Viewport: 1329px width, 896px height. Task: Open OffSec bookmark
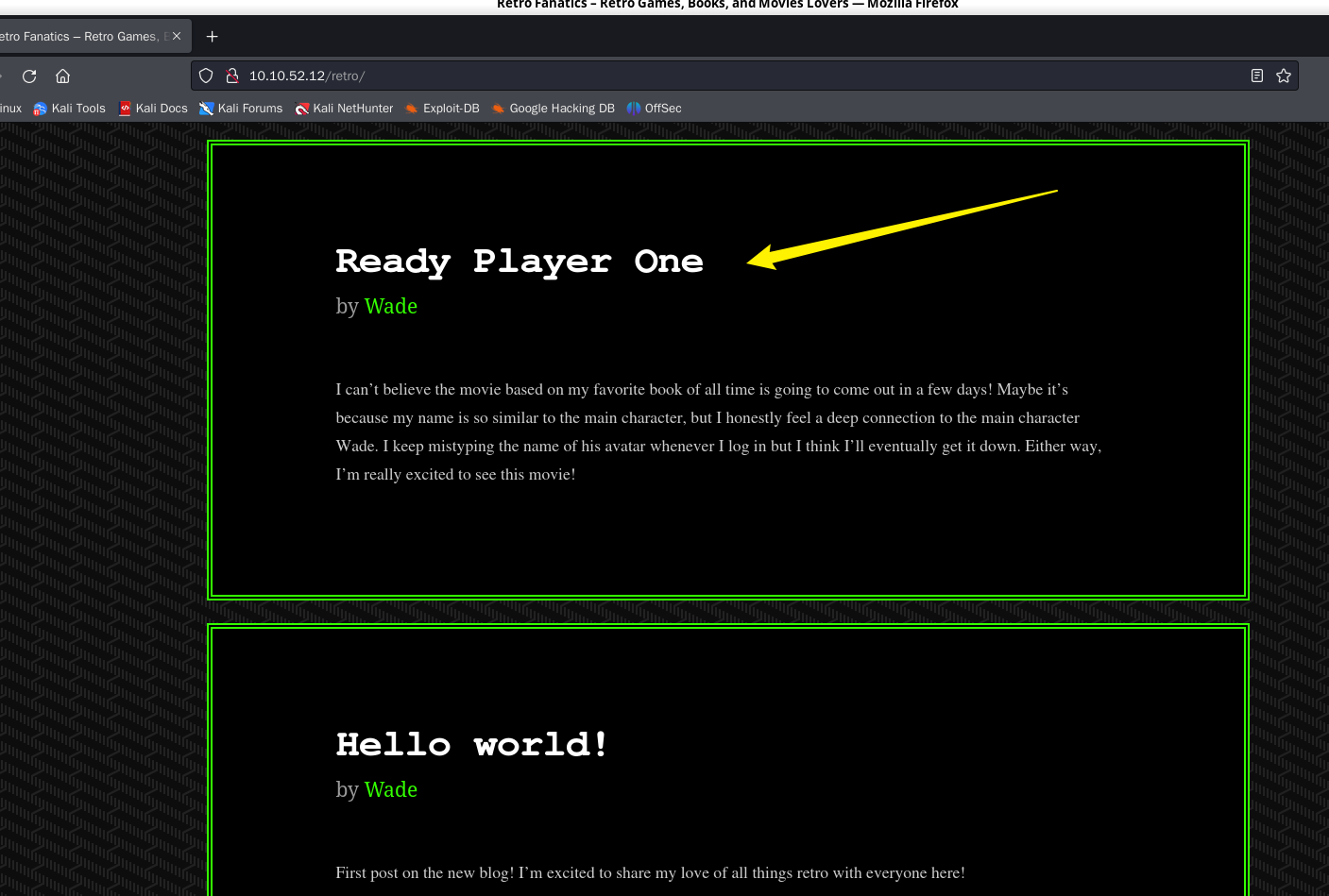pyautogui.click(x=654, y=109)
